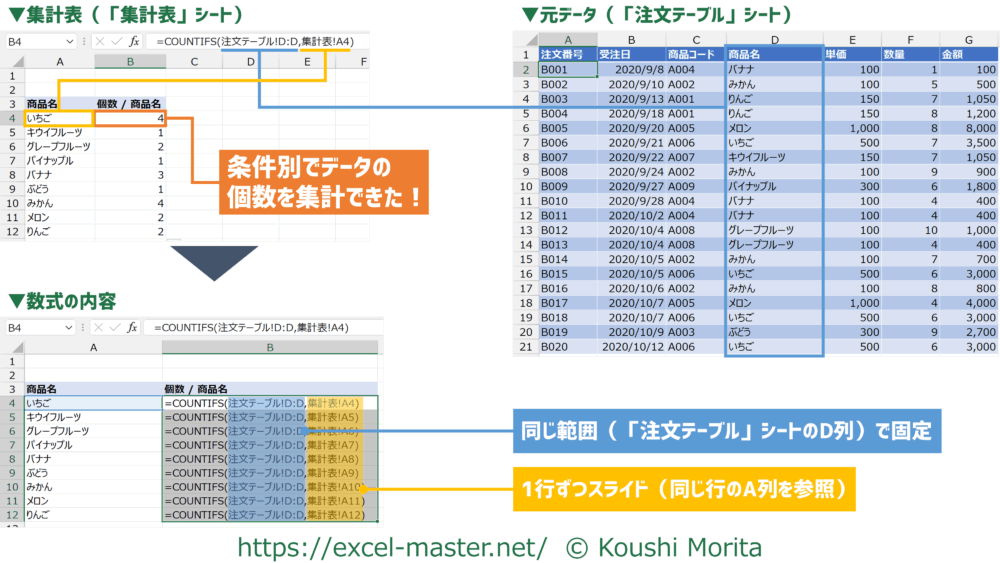Open the excel-master.net URL text
Image resolution: width=1000 pixels, height=563 pixels.
coord(391,546)
